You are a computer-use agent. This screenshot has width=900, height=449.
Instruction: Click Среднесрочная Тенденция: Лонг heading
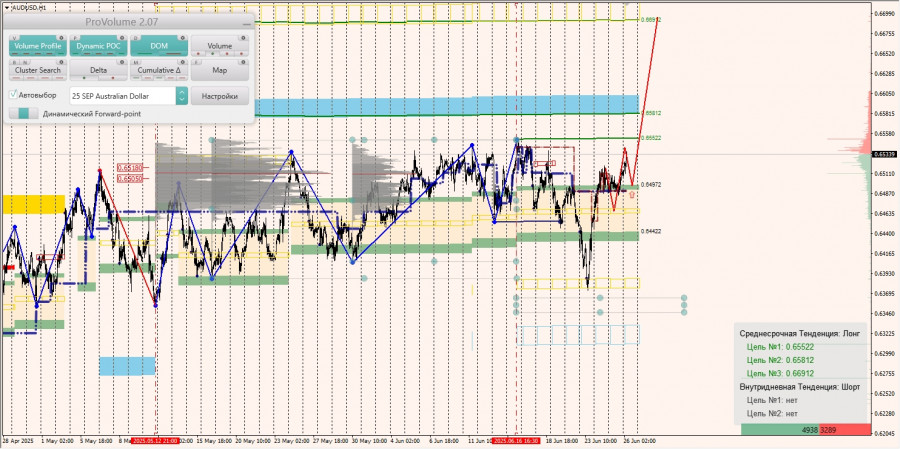[800, 334]
